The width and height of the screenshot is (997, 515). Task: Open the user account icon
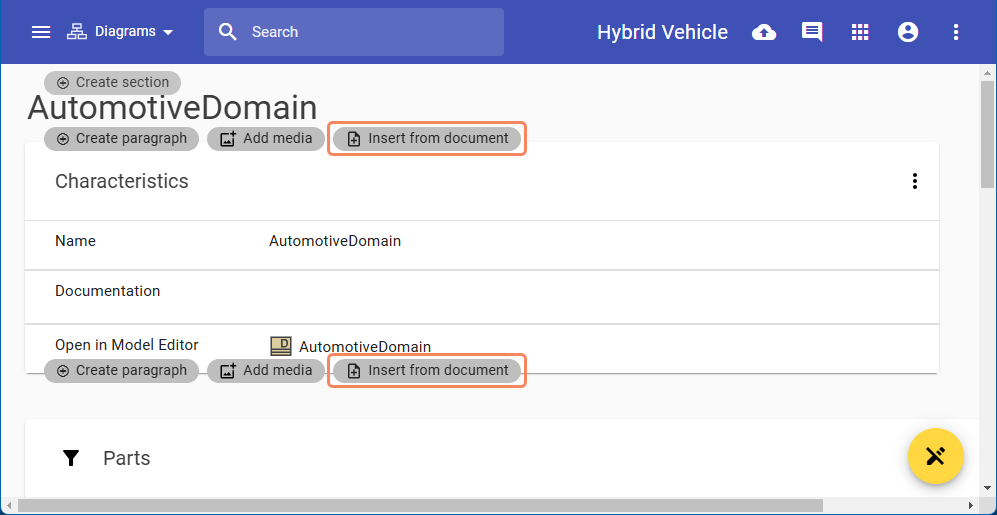tap(908, 32)
